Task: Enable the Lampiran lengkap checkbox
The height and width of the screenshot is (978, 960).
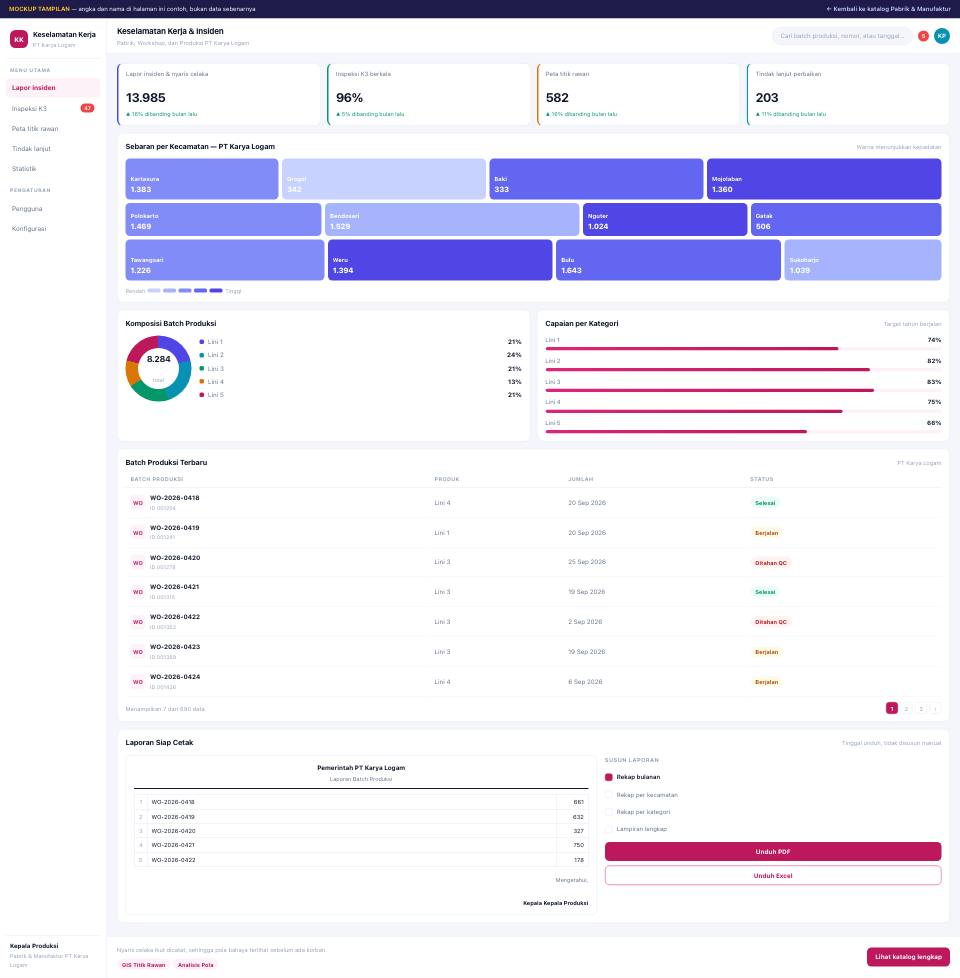Action: click(609, 829)
